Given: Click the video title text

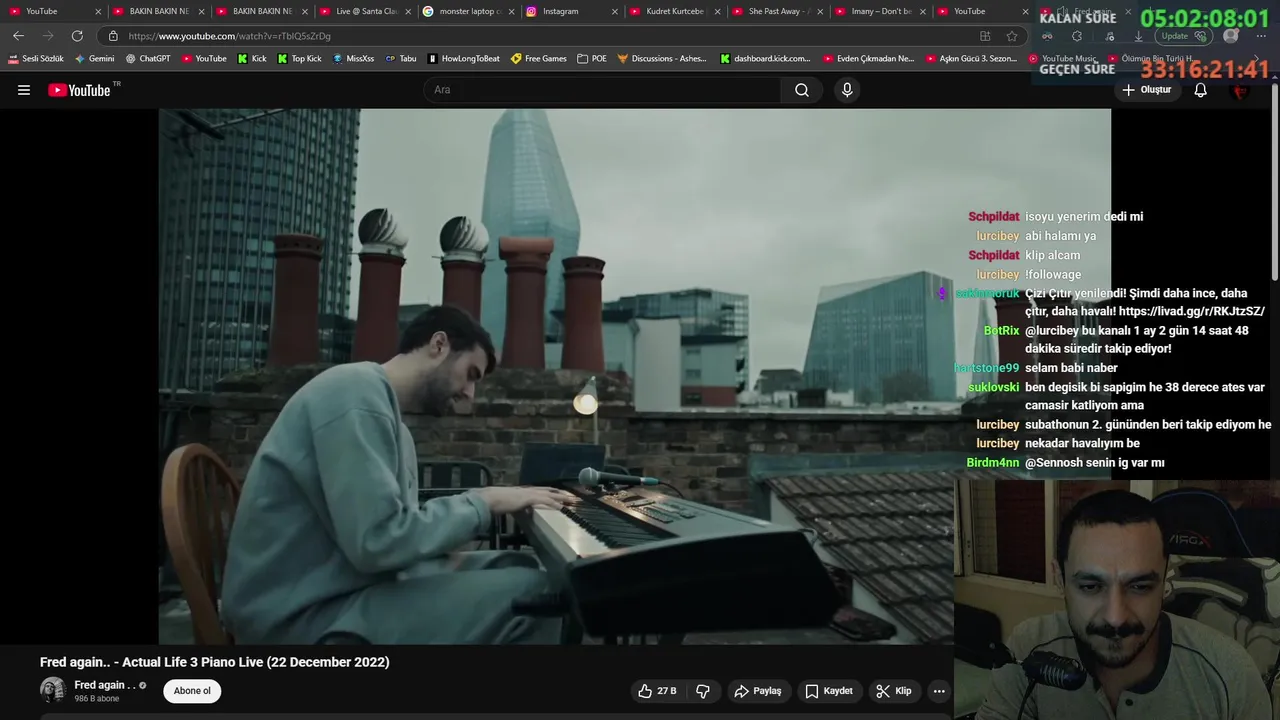Looking at the screenshot, I should (x=215, y=662).
